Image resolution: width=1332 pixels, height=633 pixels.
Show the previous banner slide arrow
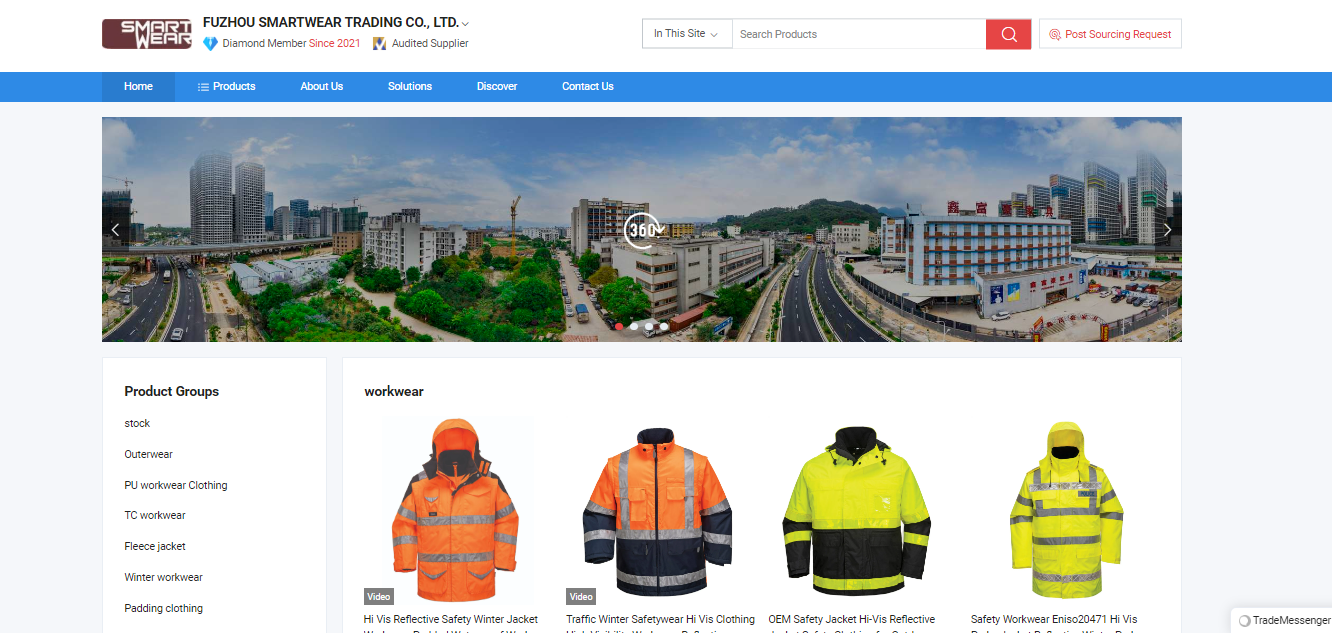click(116, 230)
